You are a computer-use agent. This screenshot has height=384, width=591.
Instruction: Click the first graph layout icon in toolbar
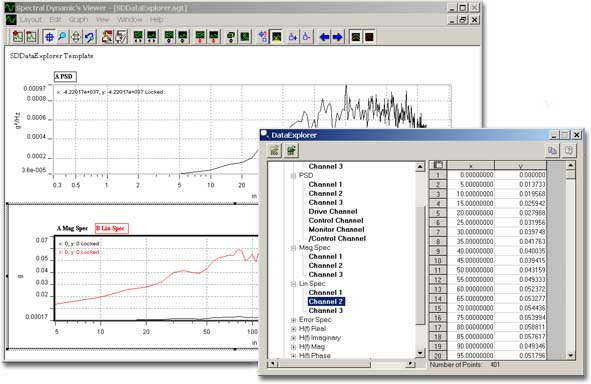coord(18,37)
